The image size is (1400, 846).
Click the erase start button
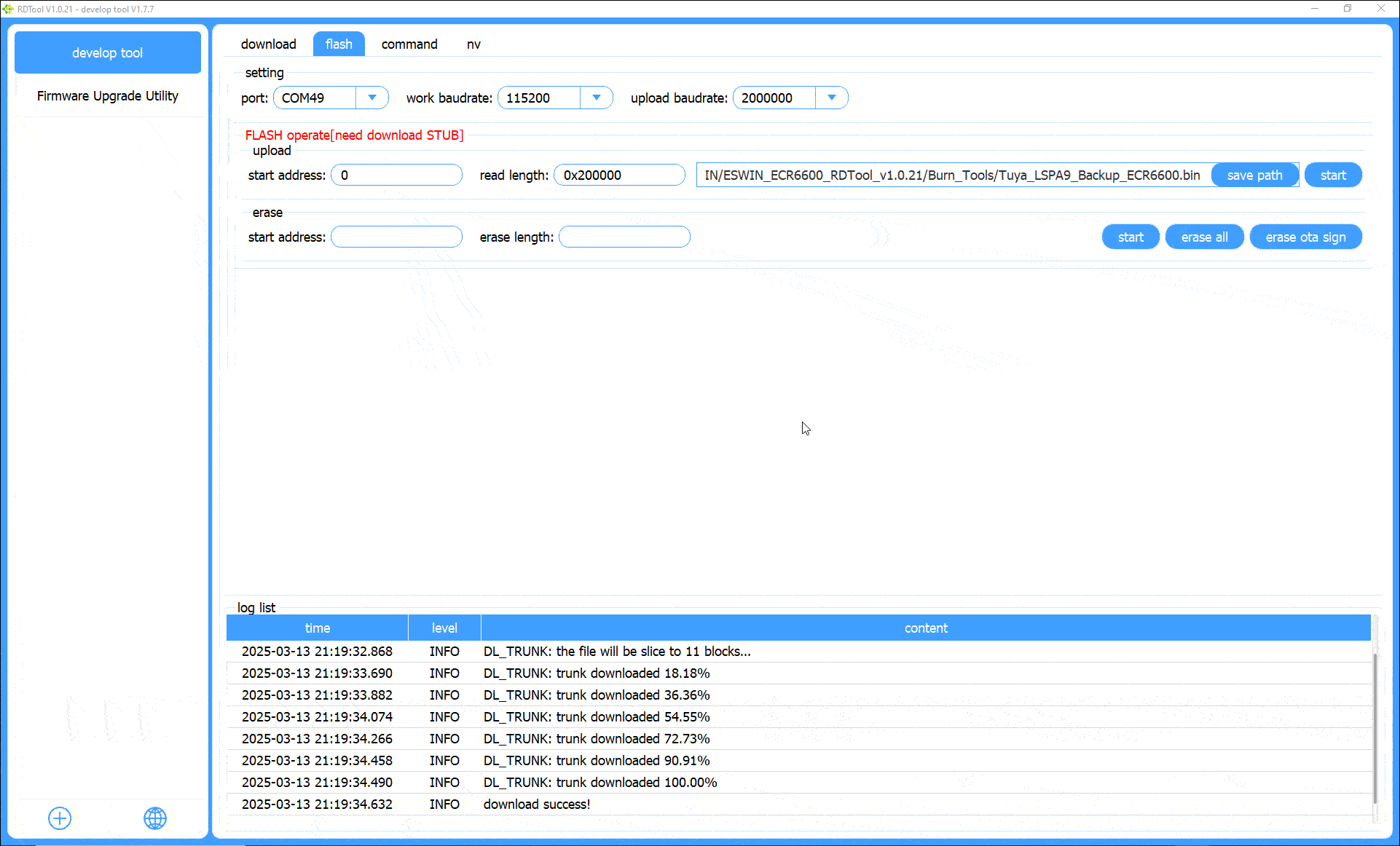[x=1130, y=237]
